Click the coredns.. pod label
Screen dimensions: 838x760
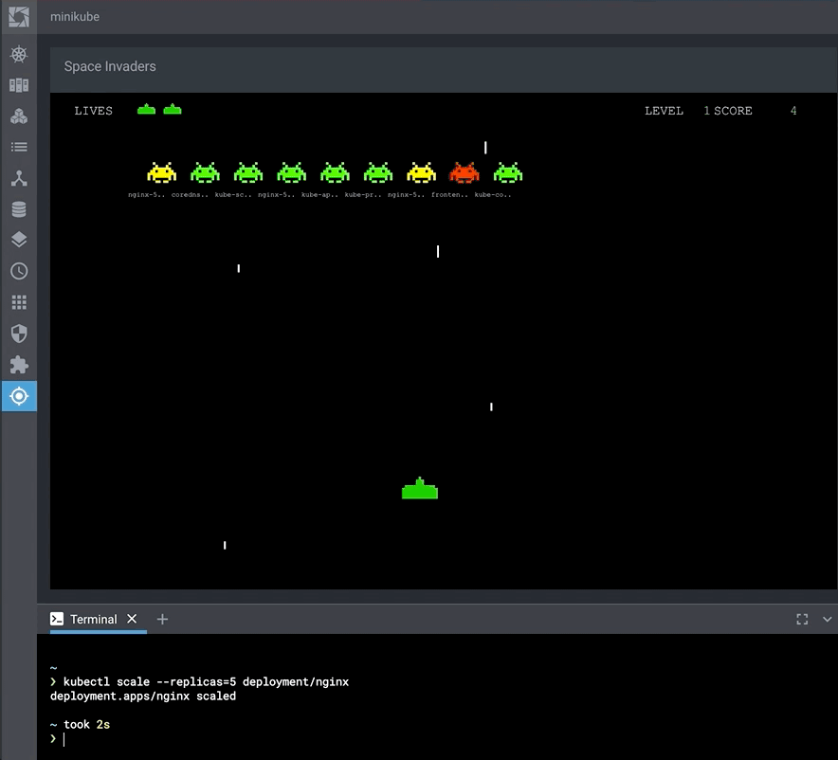(x=190, y=195)
